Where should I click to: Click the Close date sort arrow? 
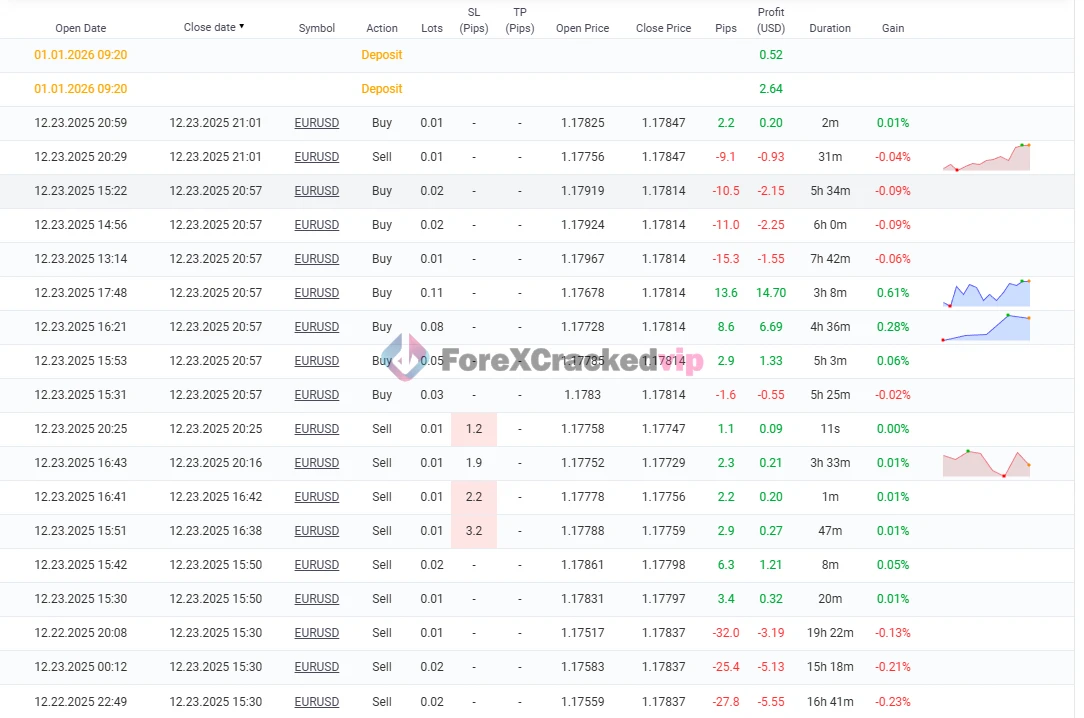click(242, 27)
